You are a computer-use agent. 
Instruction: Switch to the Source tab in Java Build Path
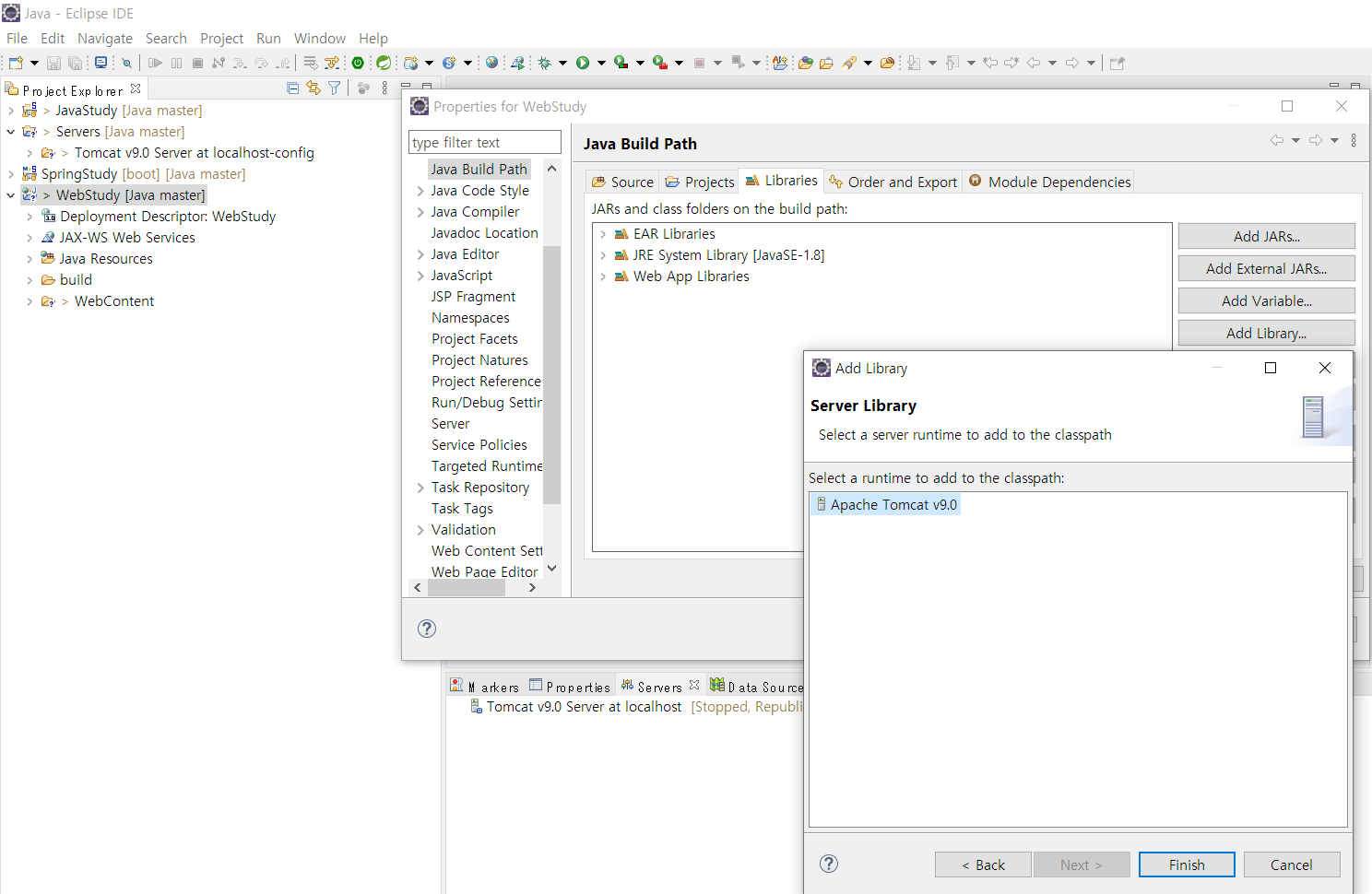(622, 182)
